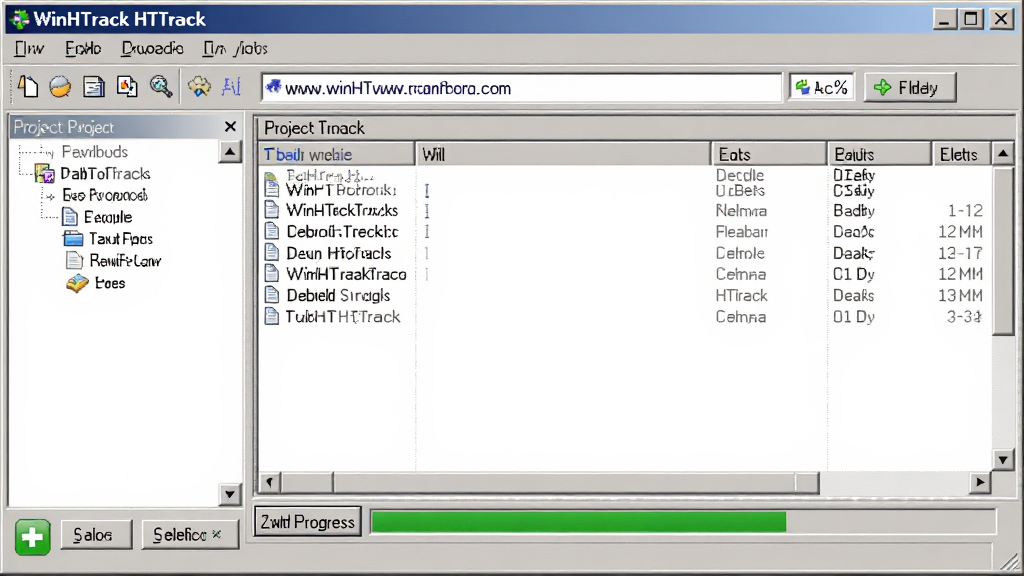The height and width of the screenshot is (576, 1024).
Task: Select the Taut Foos tree item
Action: tap(121, 239)
